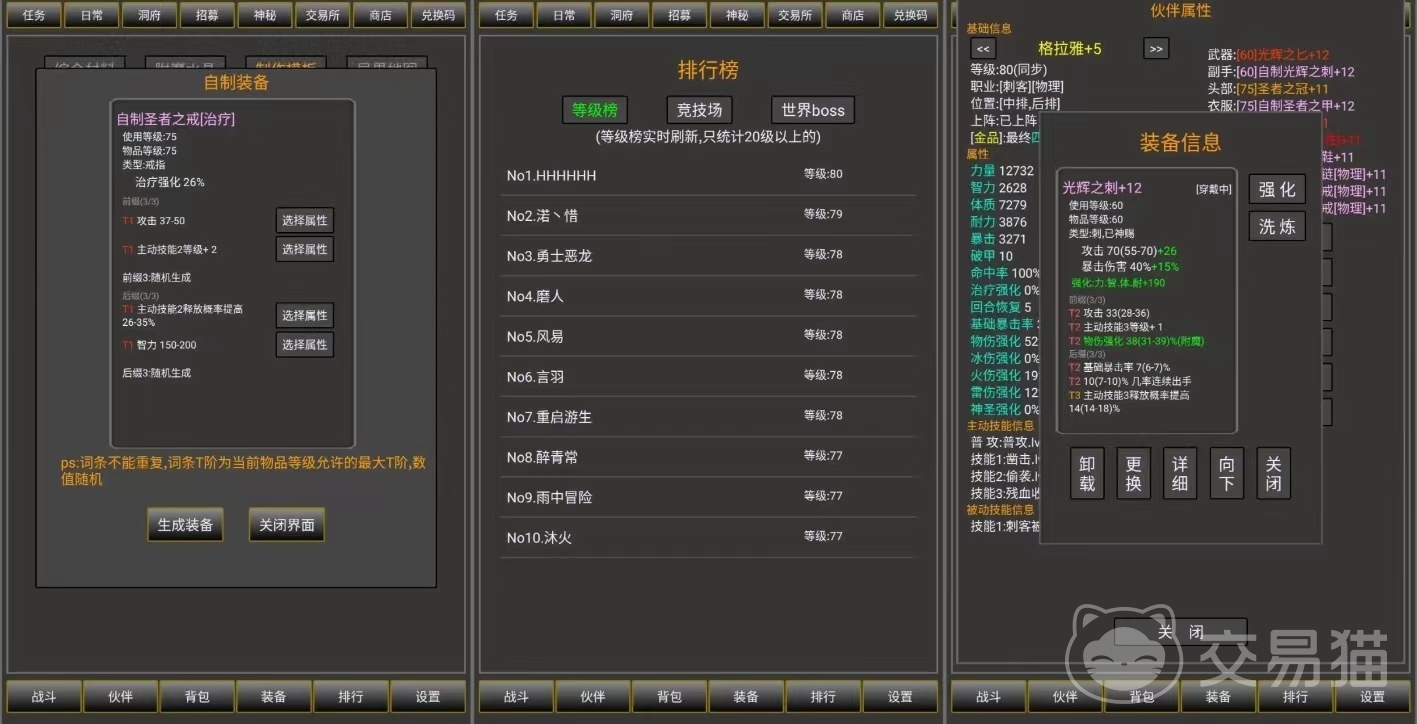Select ranking entry No3.勇士恶龙

coord(709,255)
